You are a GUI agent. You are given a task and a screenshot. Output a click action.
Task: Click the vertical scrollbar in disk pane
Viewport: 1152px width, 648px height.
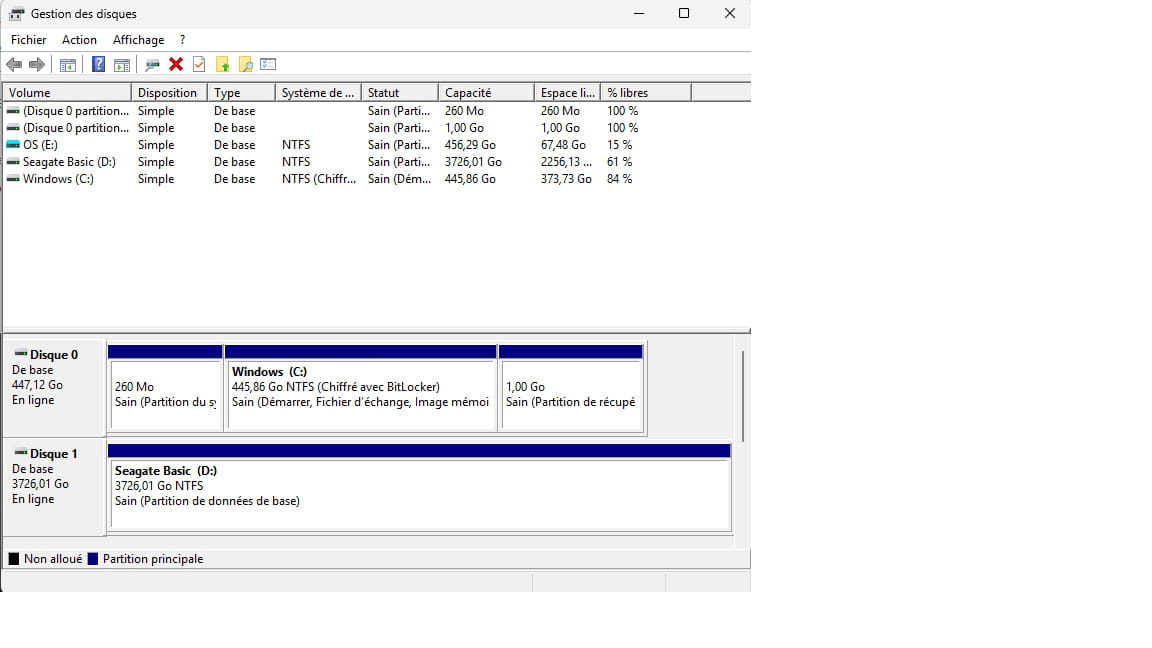pyautogui.click(x=742, y=395)
